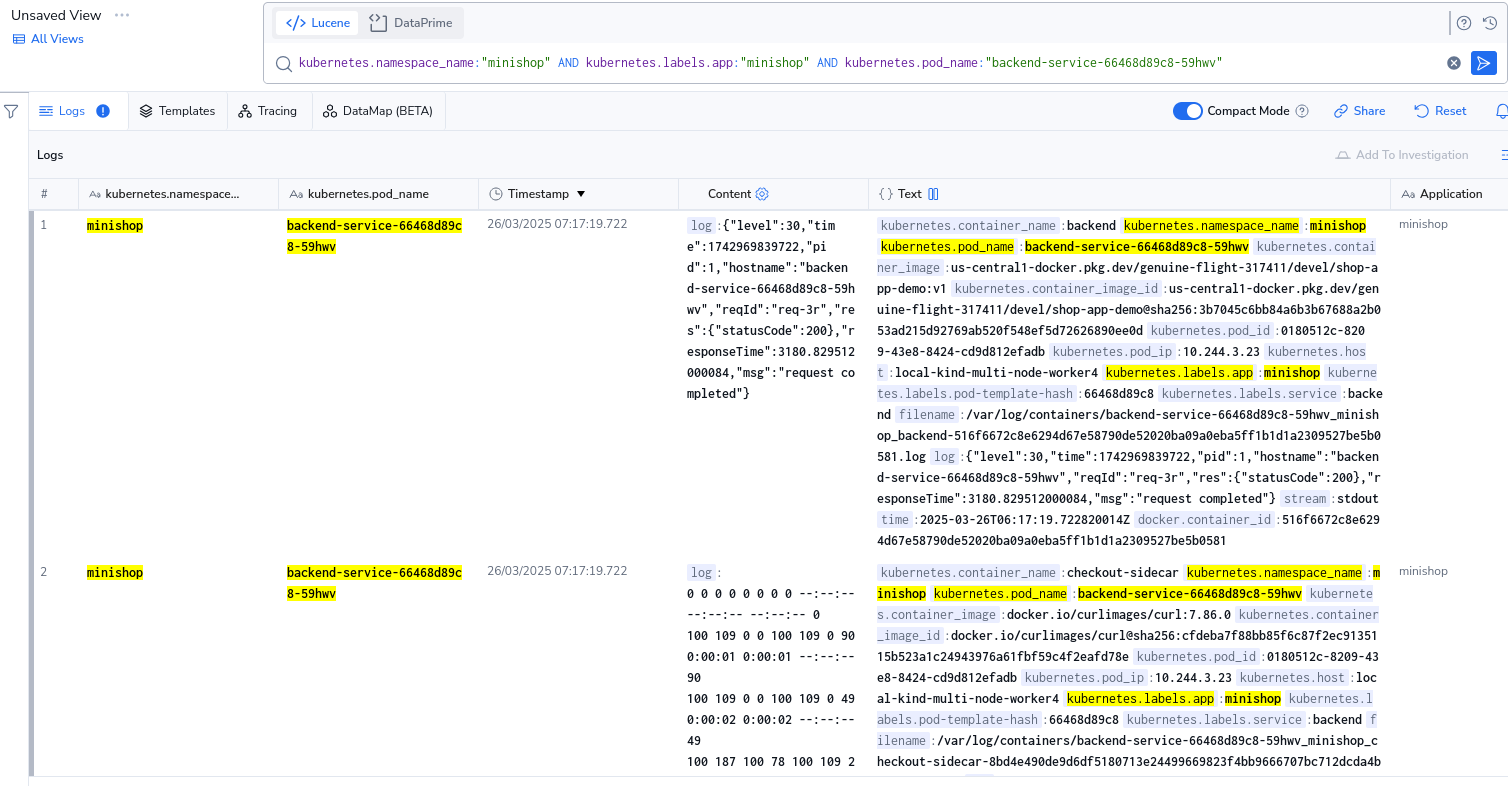
Task: Switch query language to Lucene
Action: (317, 23)
